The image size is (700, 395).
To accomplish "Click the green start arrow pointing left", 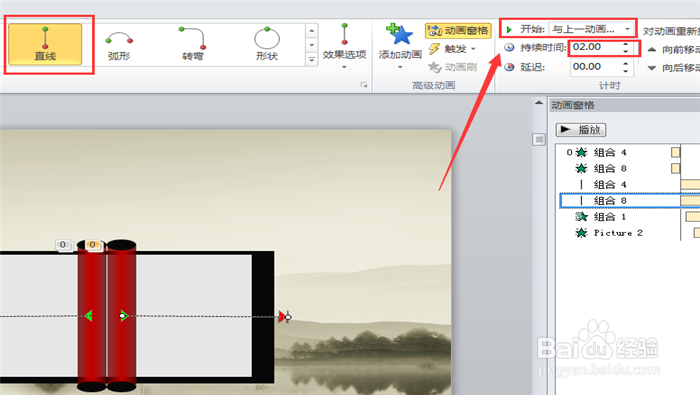I will coord(88,316).
